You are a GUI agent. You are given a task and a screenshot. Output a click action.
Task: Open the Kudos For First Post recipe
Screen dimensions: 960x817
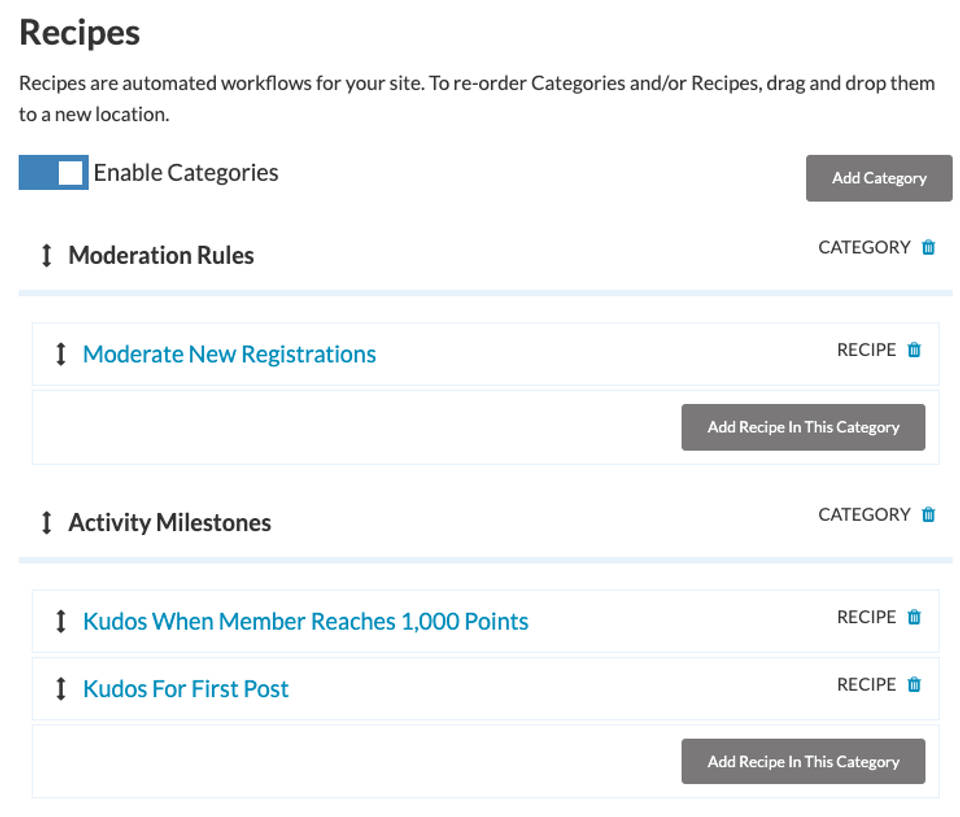[x=186, y=689]
